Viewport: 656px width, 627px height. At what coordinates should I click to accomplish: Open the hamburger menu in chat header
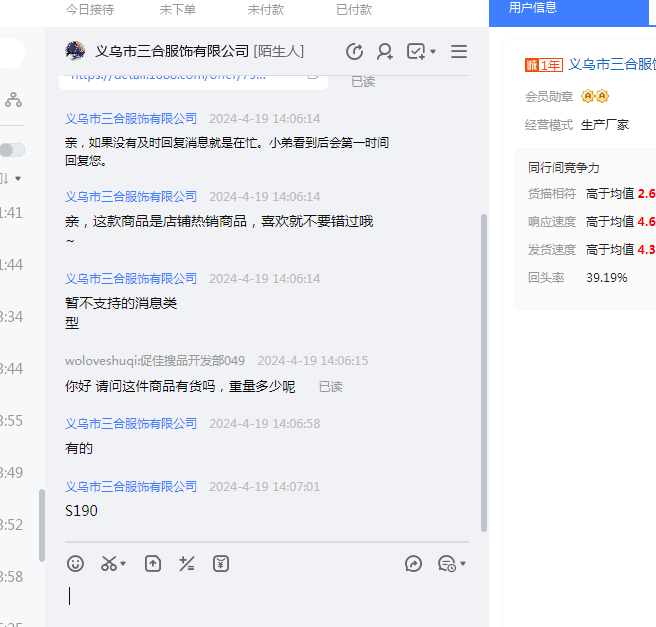pos(459,51)
